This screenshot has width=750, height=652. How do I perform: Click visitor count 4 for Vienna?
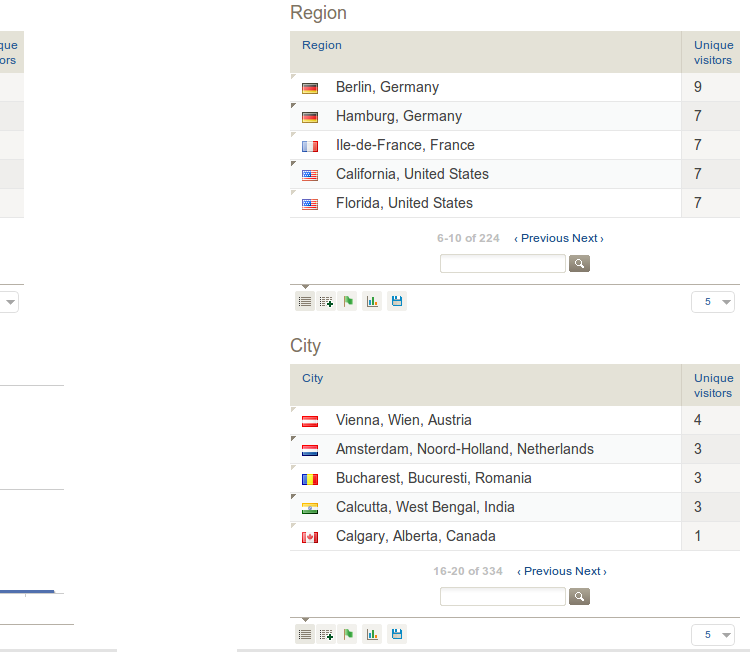[x=698, y=420]
